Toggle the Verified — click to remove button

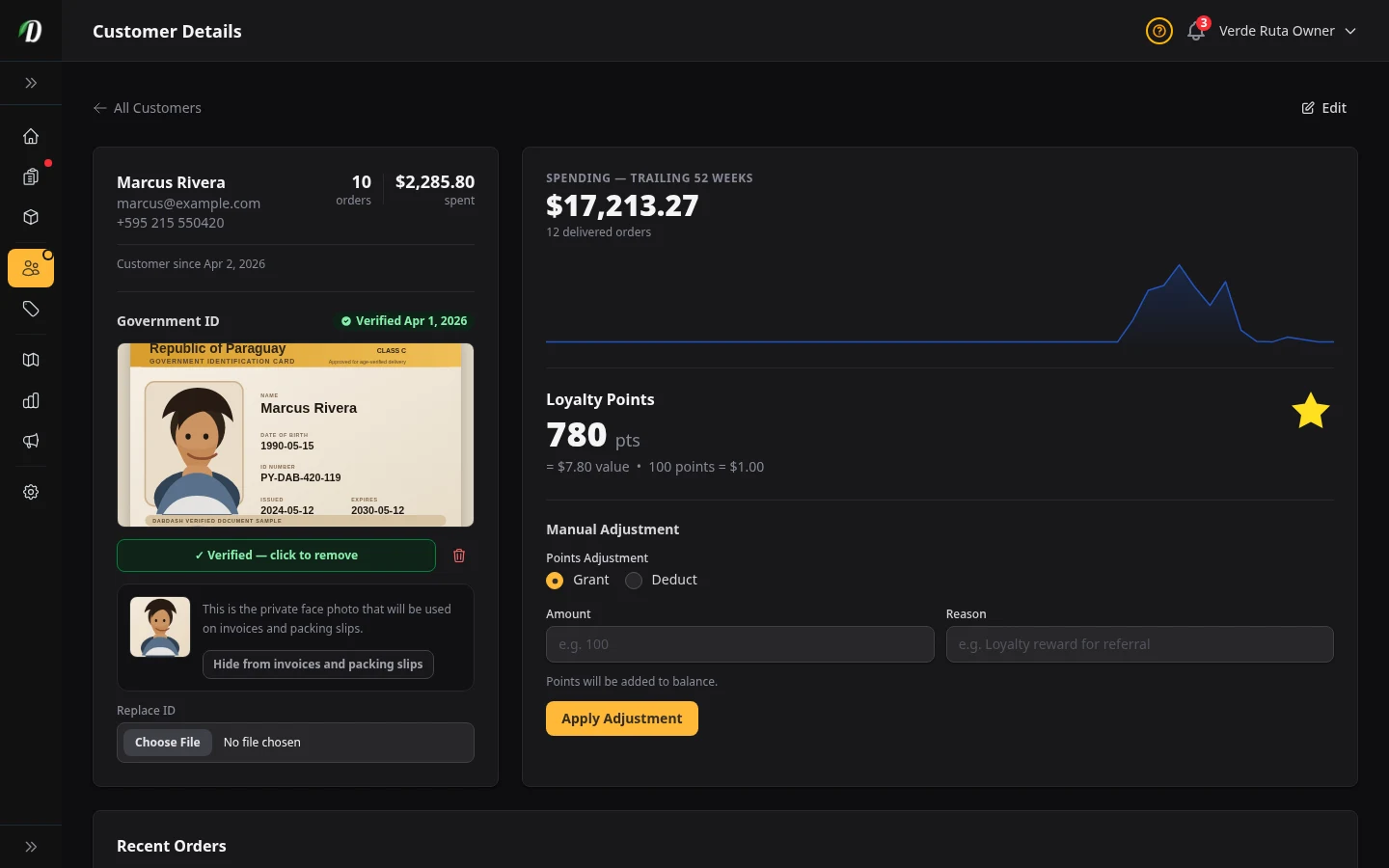click(276, 556)
